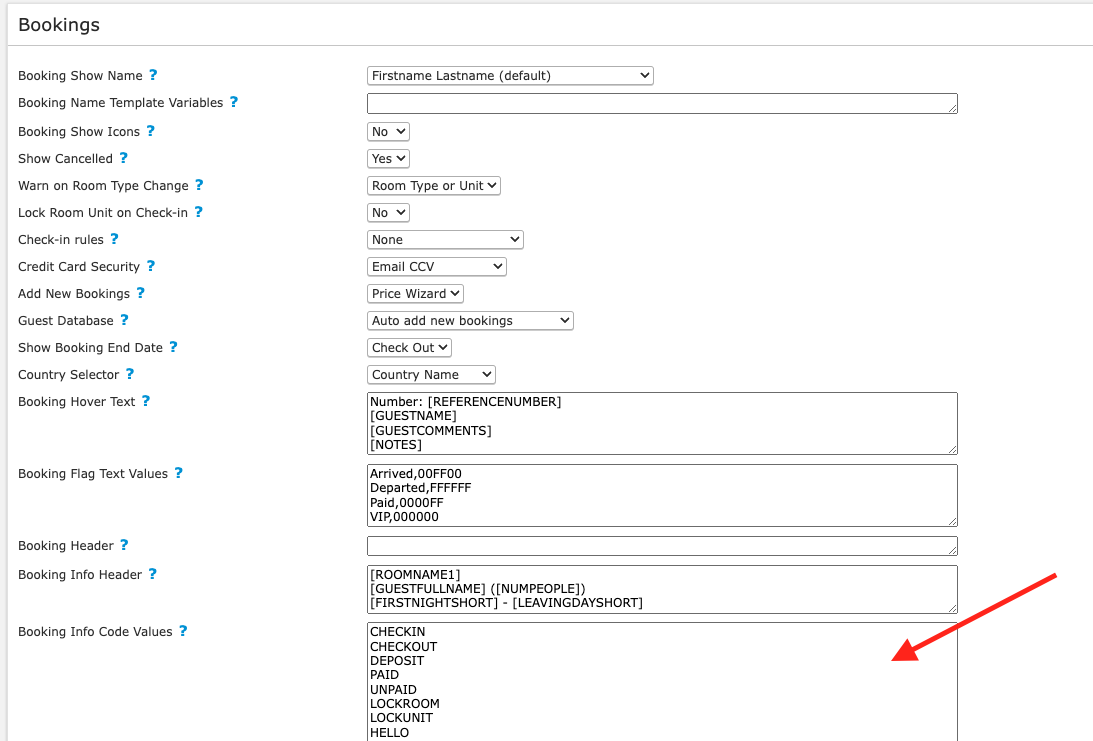1093x741 pixels.
Task: Open the Add New Bookings Price Wizard dropdown
Action: pos(415,293)
